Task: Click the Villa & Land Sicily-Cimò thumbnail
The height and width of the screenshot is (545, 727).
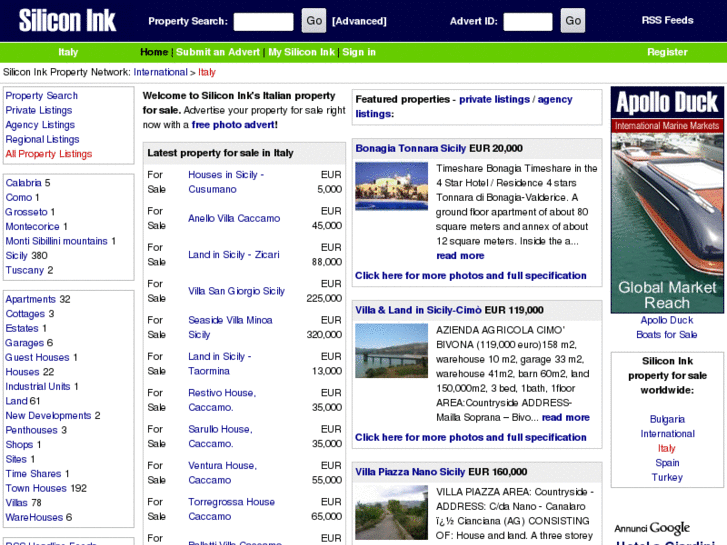Action: (392, 351)
